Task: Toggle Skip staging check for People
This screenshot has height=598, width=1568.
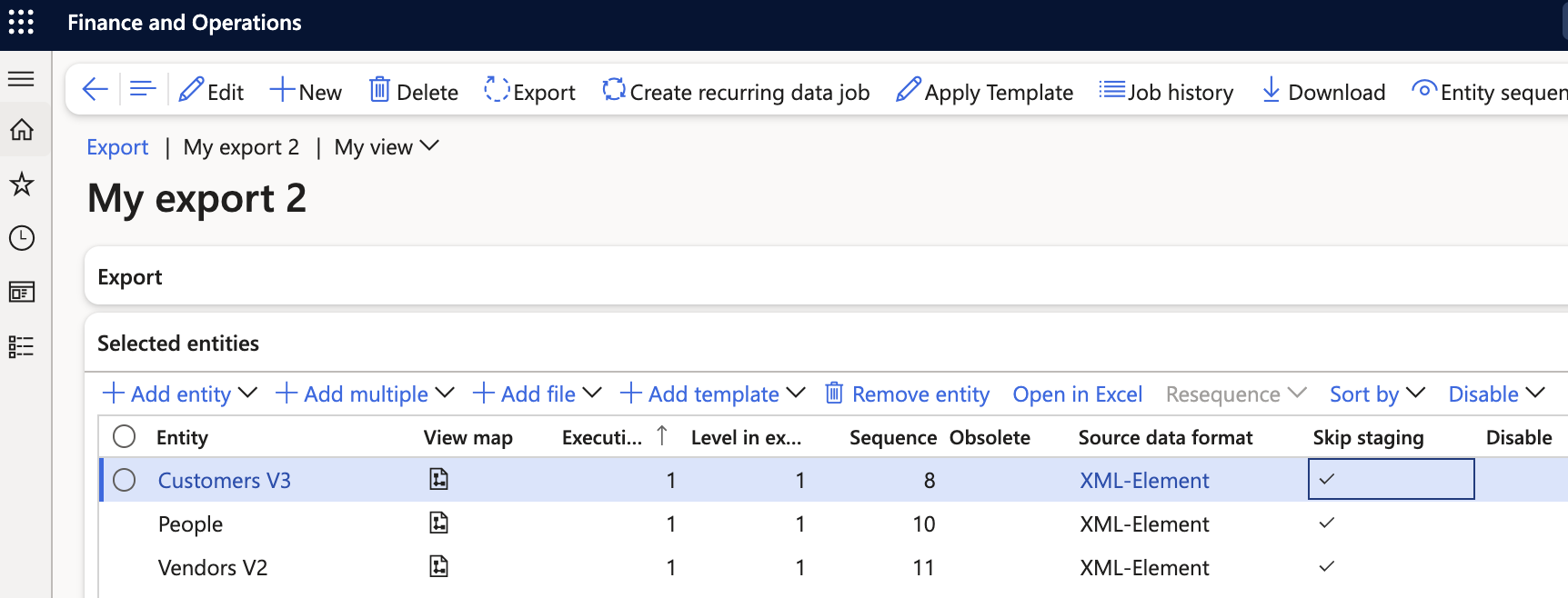Action: (x=1327, y=523)
